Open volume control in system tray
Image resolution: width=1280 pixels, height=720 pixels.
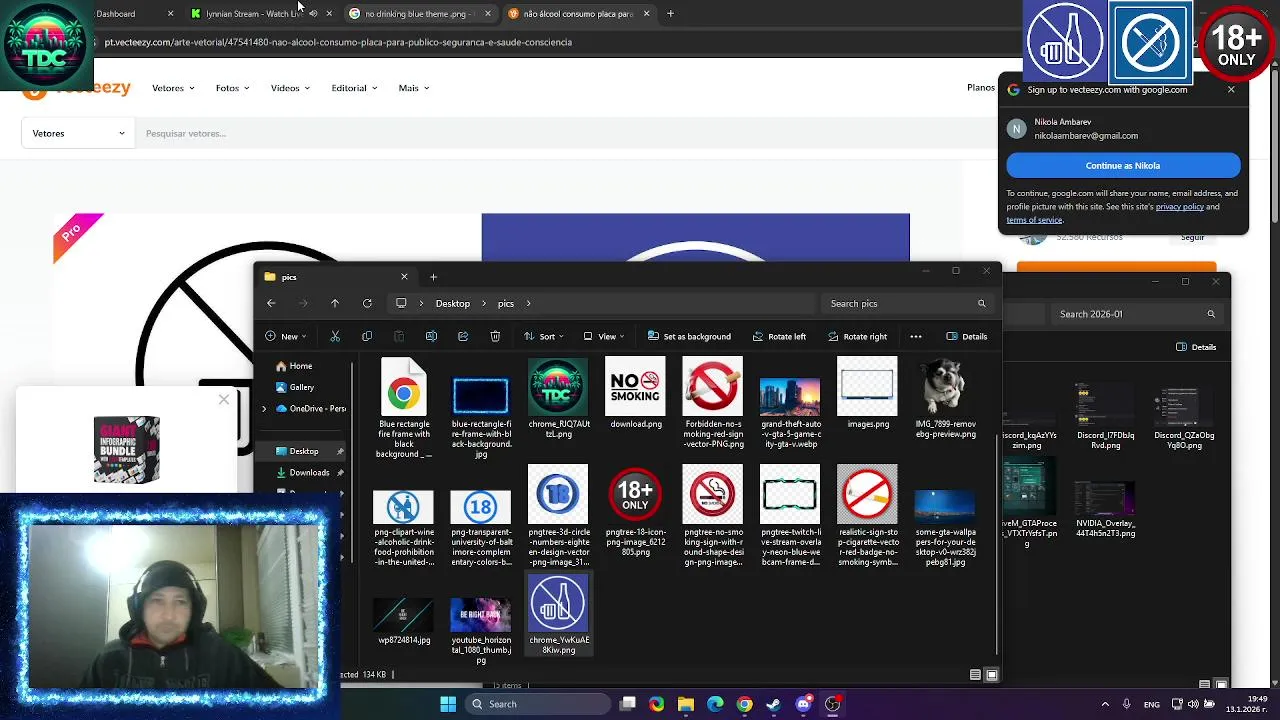click(x=1193, y=704)
